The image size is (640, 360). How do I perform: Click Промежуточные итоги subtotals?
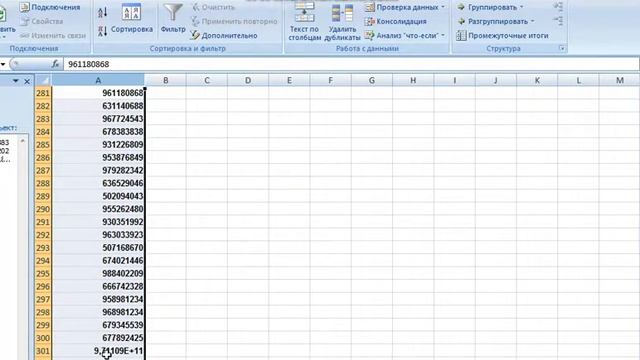502,36
